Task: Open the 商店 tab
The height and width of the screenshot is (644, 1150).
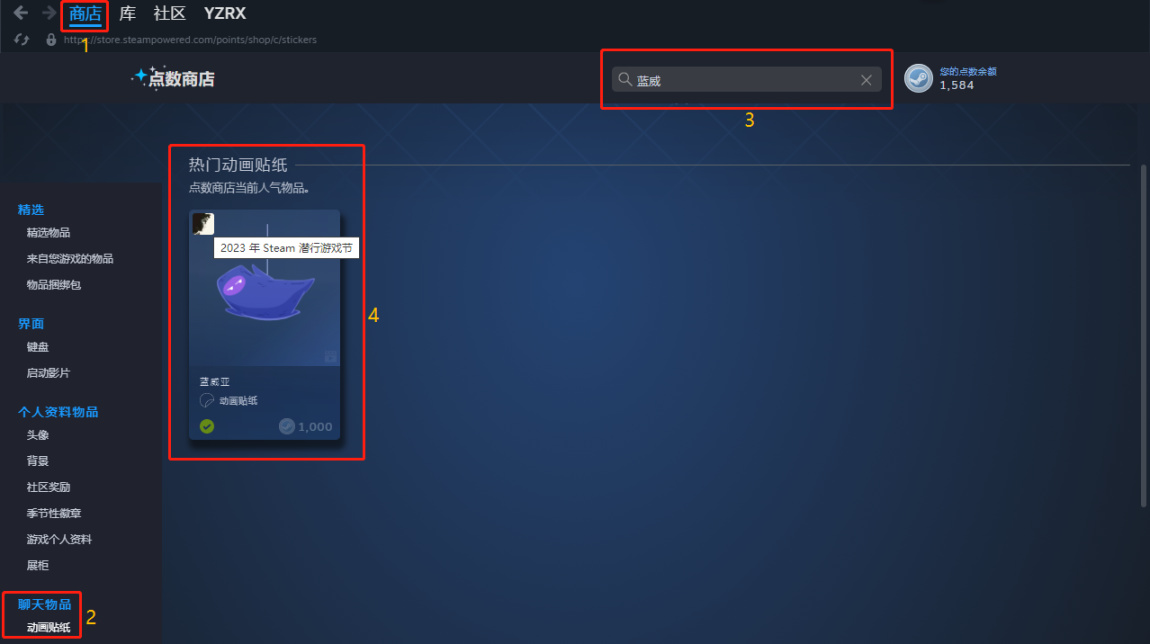Action: (85, 13)
